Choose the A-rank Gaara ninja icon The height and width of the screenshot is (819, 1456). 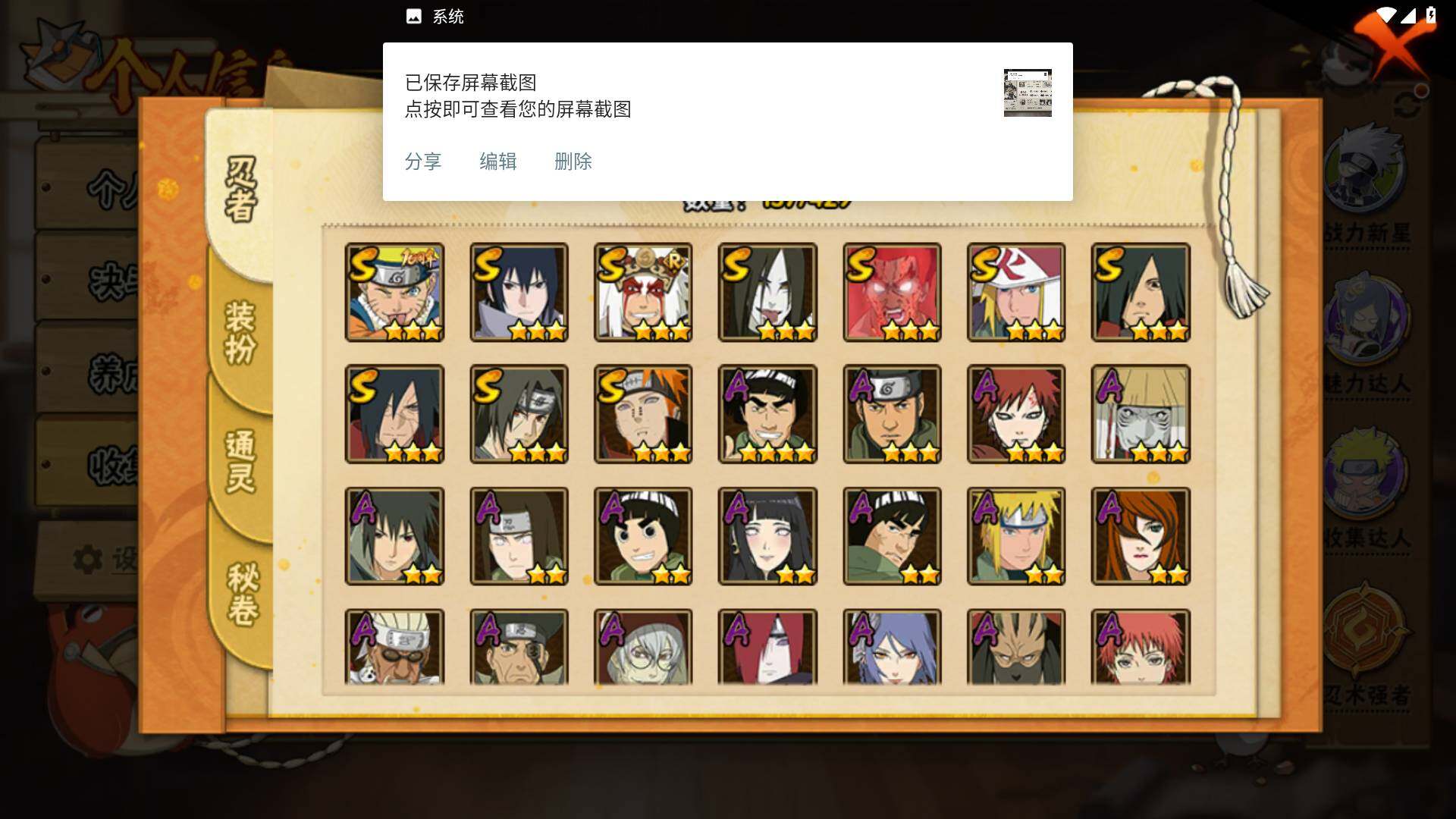coord(1016,414)
